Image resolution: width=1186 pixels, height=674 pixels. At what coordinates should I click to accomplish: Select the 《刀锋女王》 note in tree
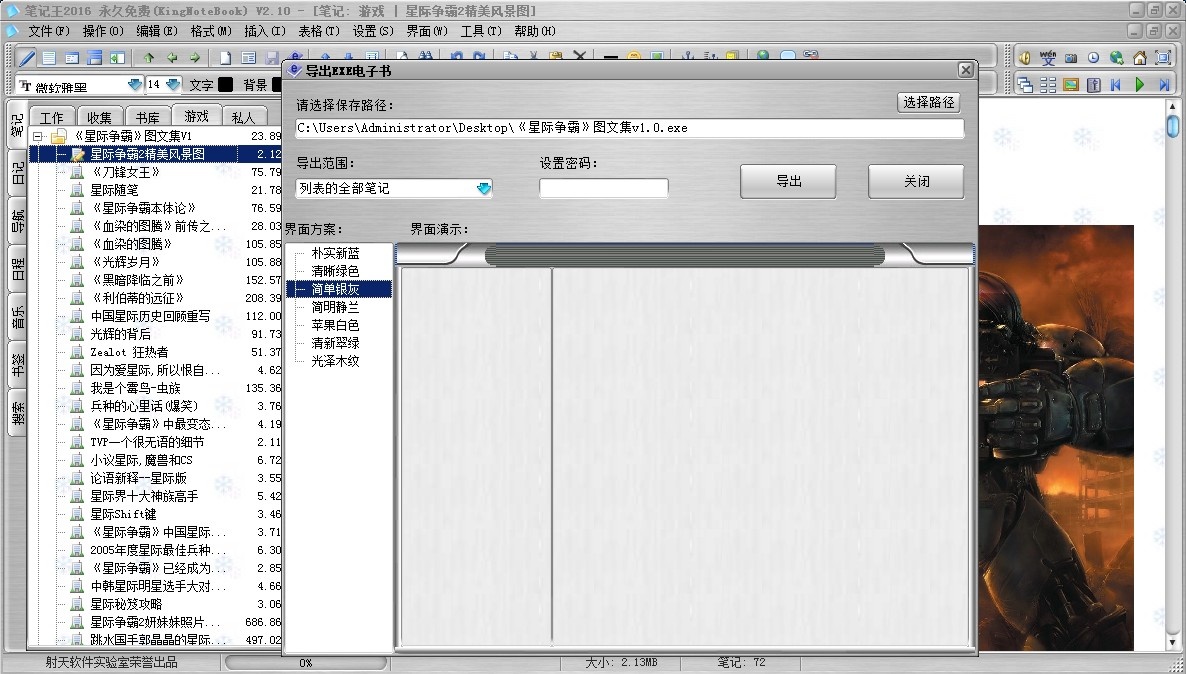tap(125, 172)
